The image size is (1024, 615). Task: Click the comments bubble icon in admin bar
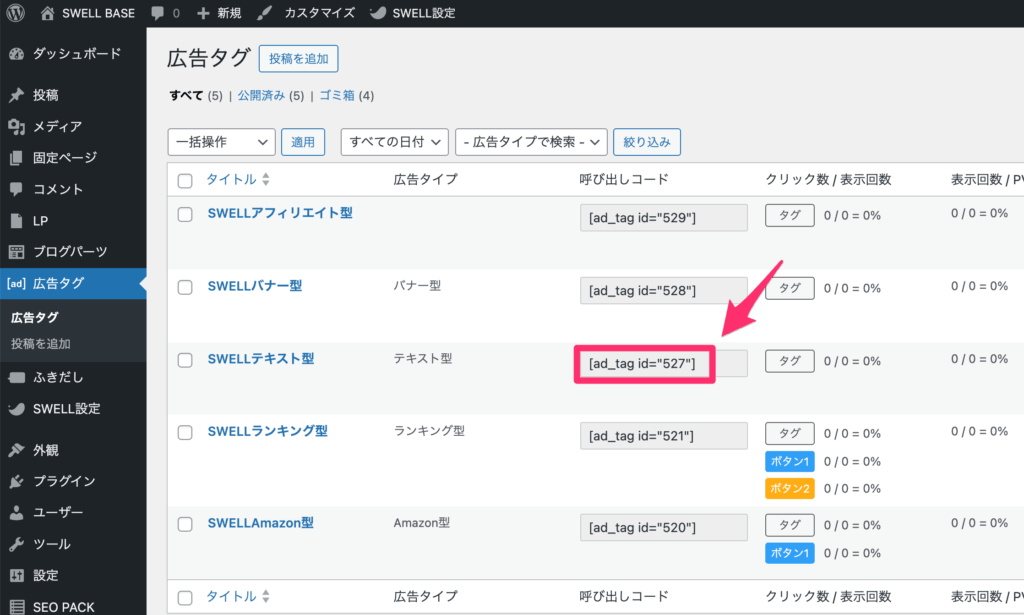click(157, 14)
